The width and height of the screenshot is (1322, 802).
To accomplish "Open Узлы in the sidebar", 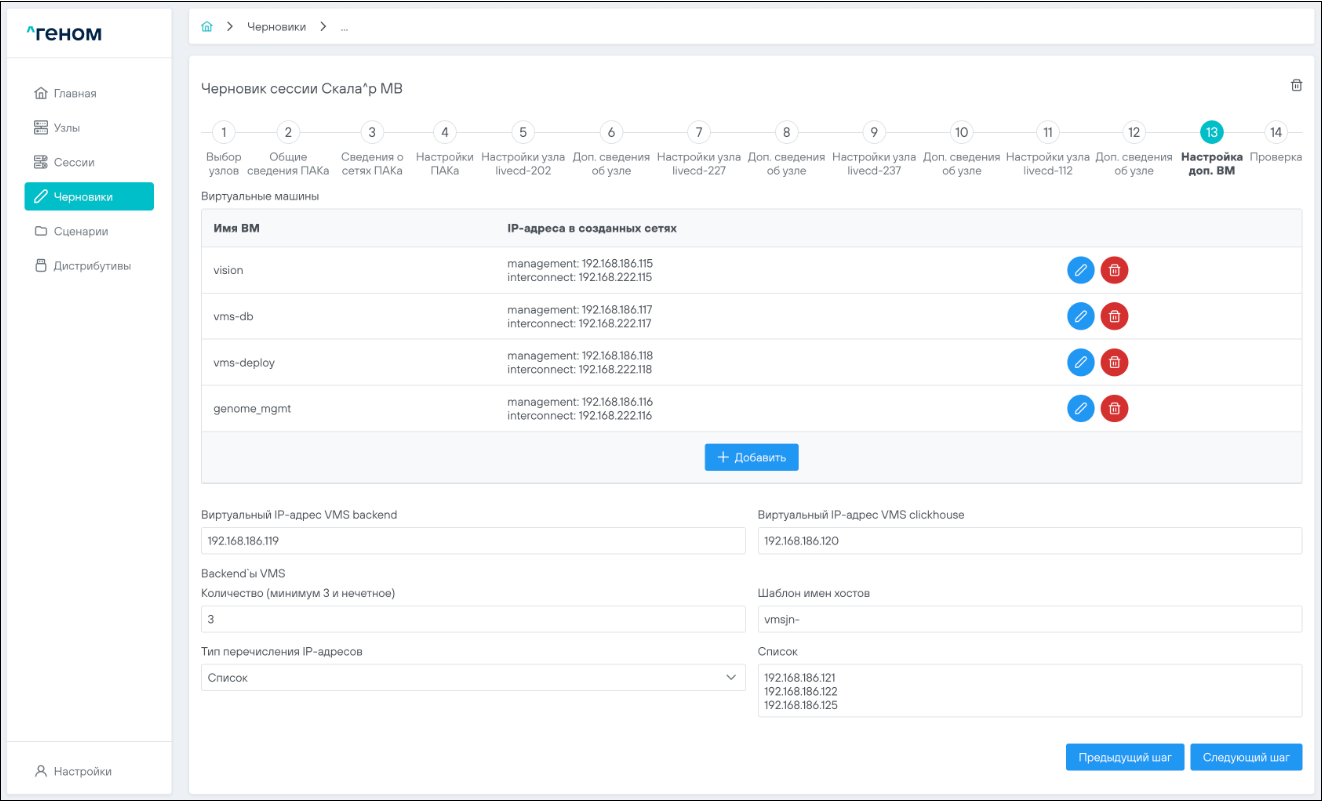I will coord(67,128).
